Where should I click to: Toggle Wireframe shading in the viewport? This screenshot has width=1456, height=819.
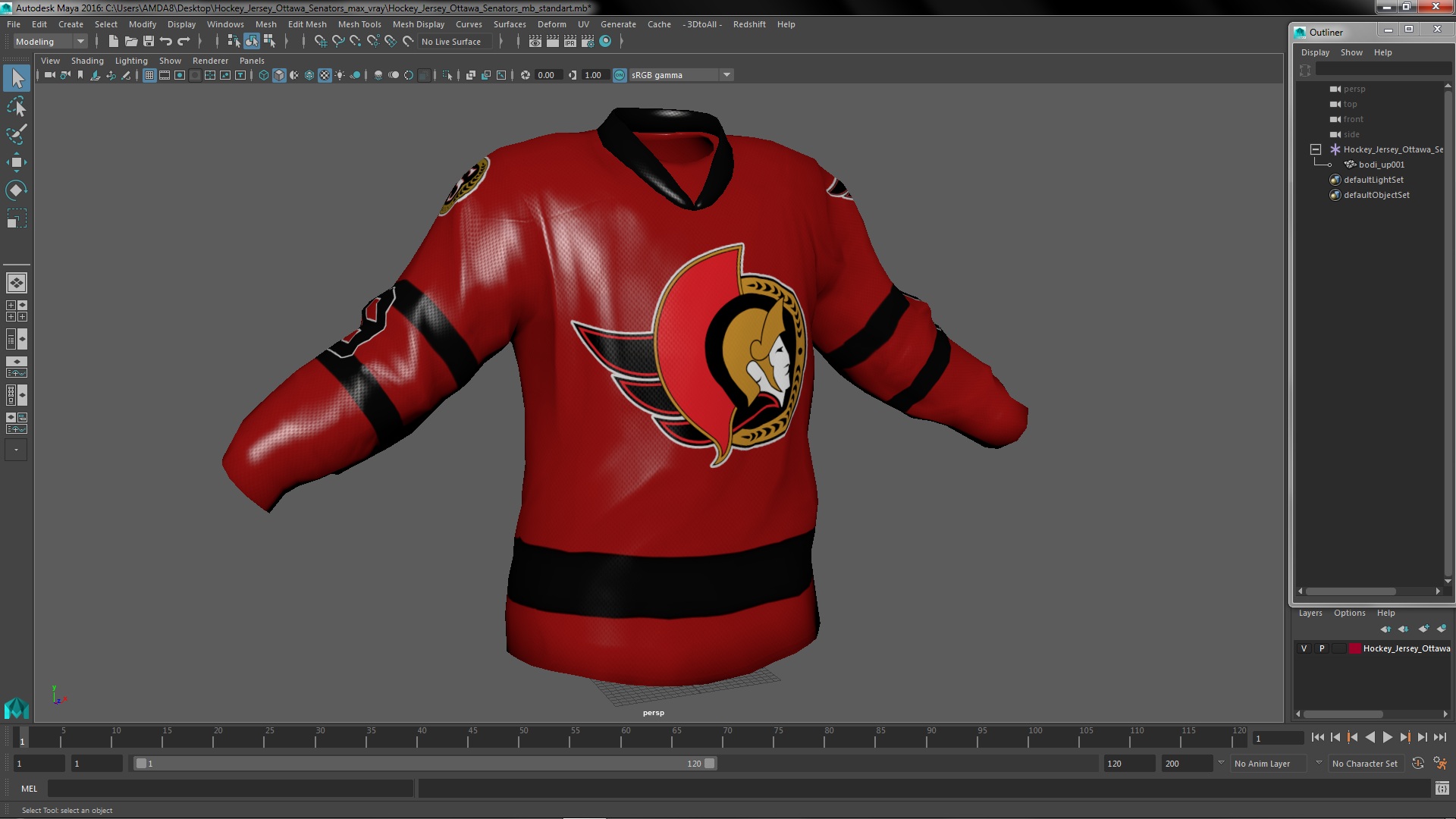click(x=264, y=75)
